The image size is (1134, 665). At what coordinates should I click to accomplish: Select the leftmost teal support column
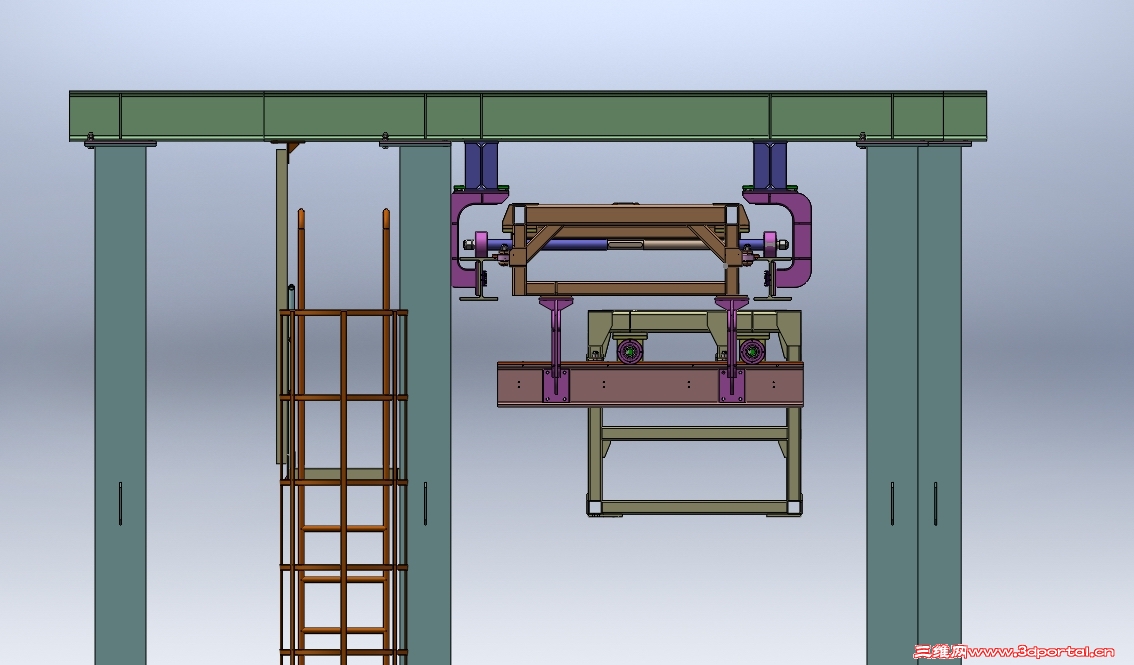(120, 405)
